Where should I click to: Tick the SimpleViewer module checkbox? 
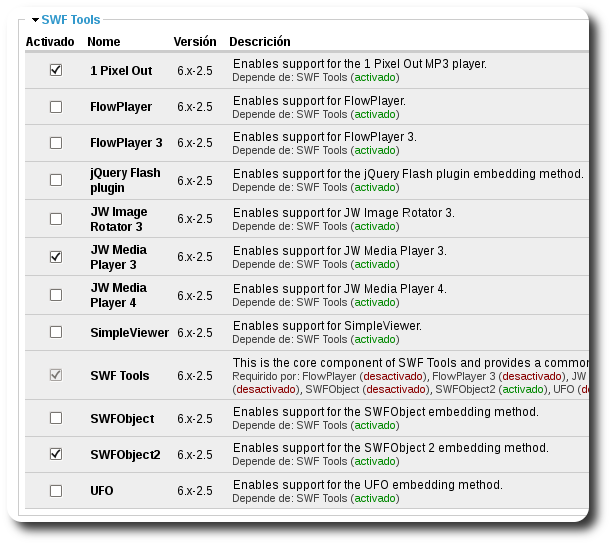56,332
